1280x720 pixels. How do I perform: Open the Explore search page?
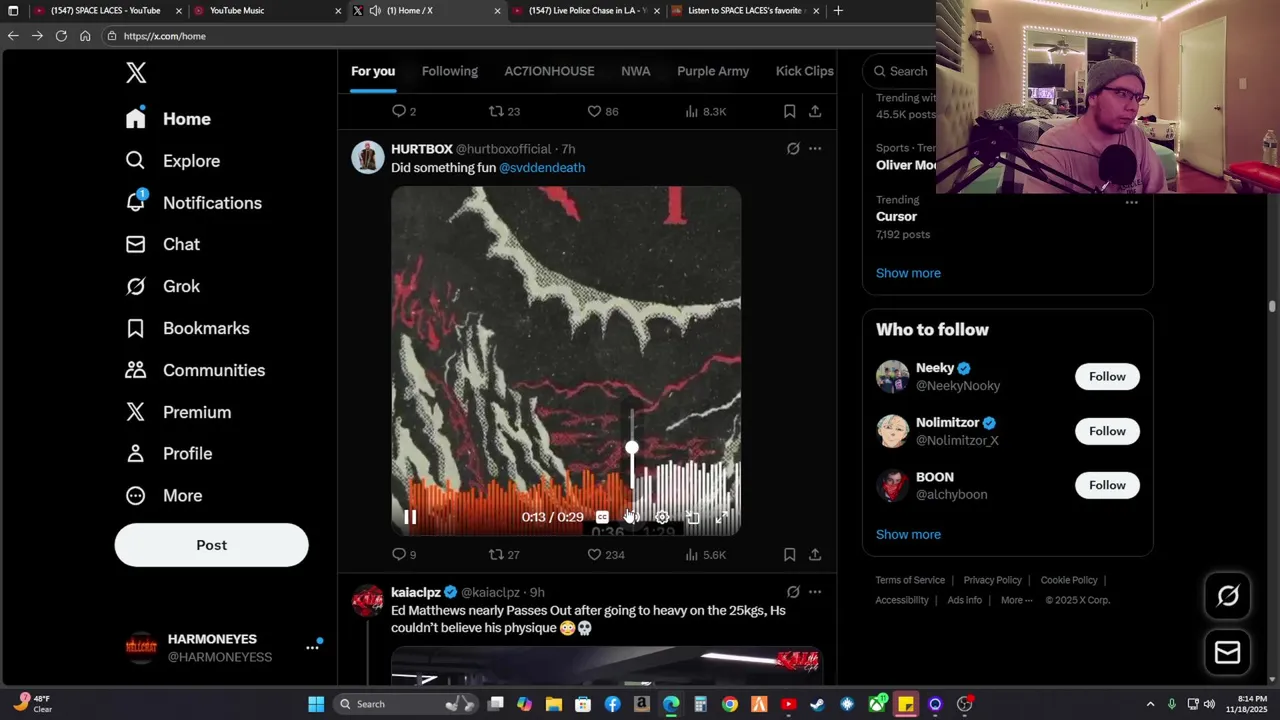(x=172, y=161)
